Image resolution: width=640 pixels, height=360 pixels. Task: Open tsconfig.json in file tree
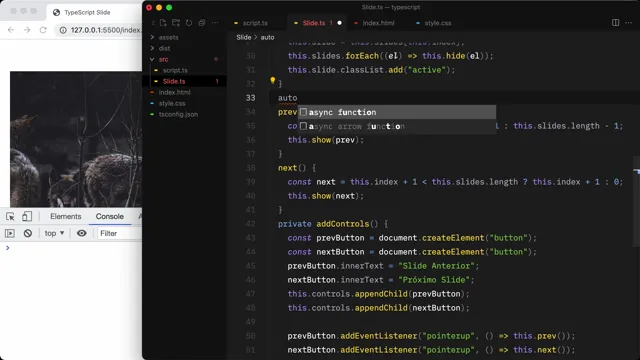[x=178, y=114]
